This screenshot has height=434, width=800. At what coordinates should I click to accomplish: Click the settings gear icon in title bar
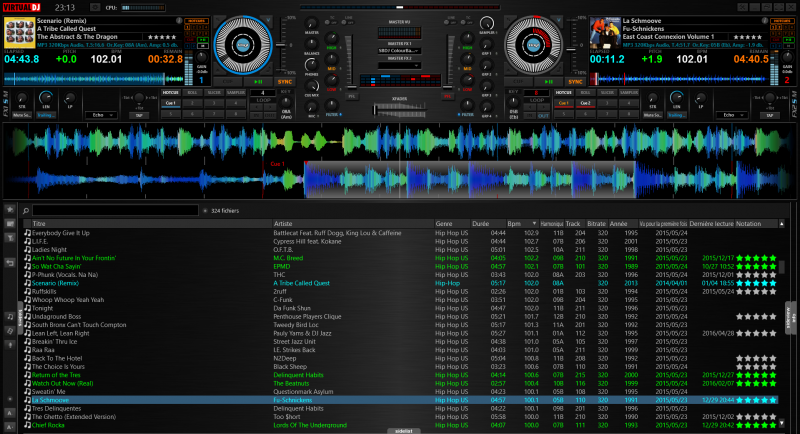95,7
